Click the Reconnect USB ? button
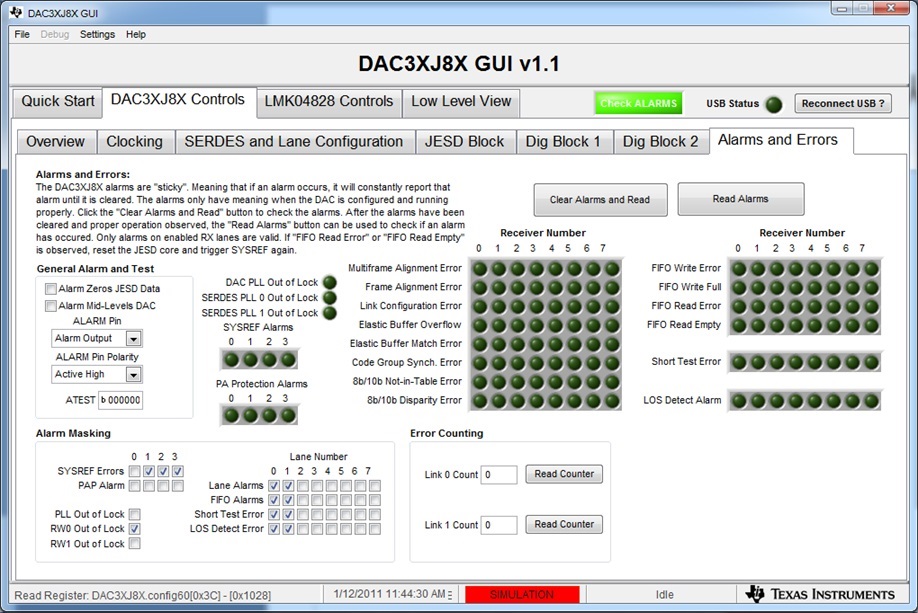The image size is (918, 613). (843, 104)
